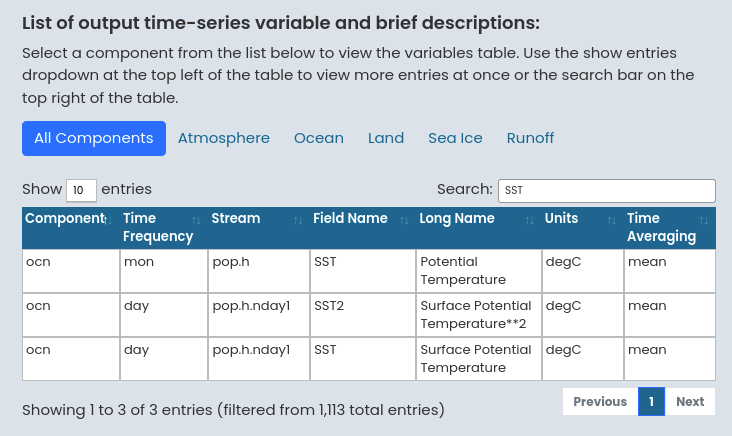Open the Runoff component tab

click(x=530, y=138)
